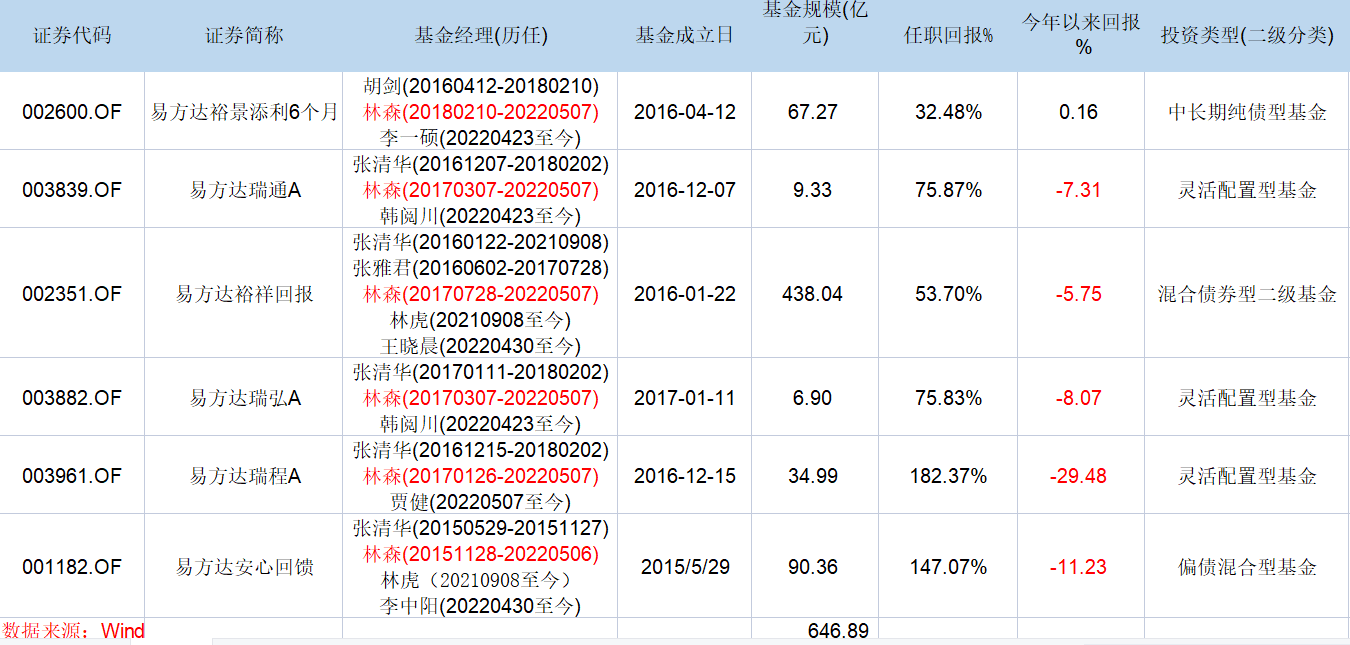The image size is (1350, 645).
Task: Select the fund size value 6.90
Action: (812, 398)
